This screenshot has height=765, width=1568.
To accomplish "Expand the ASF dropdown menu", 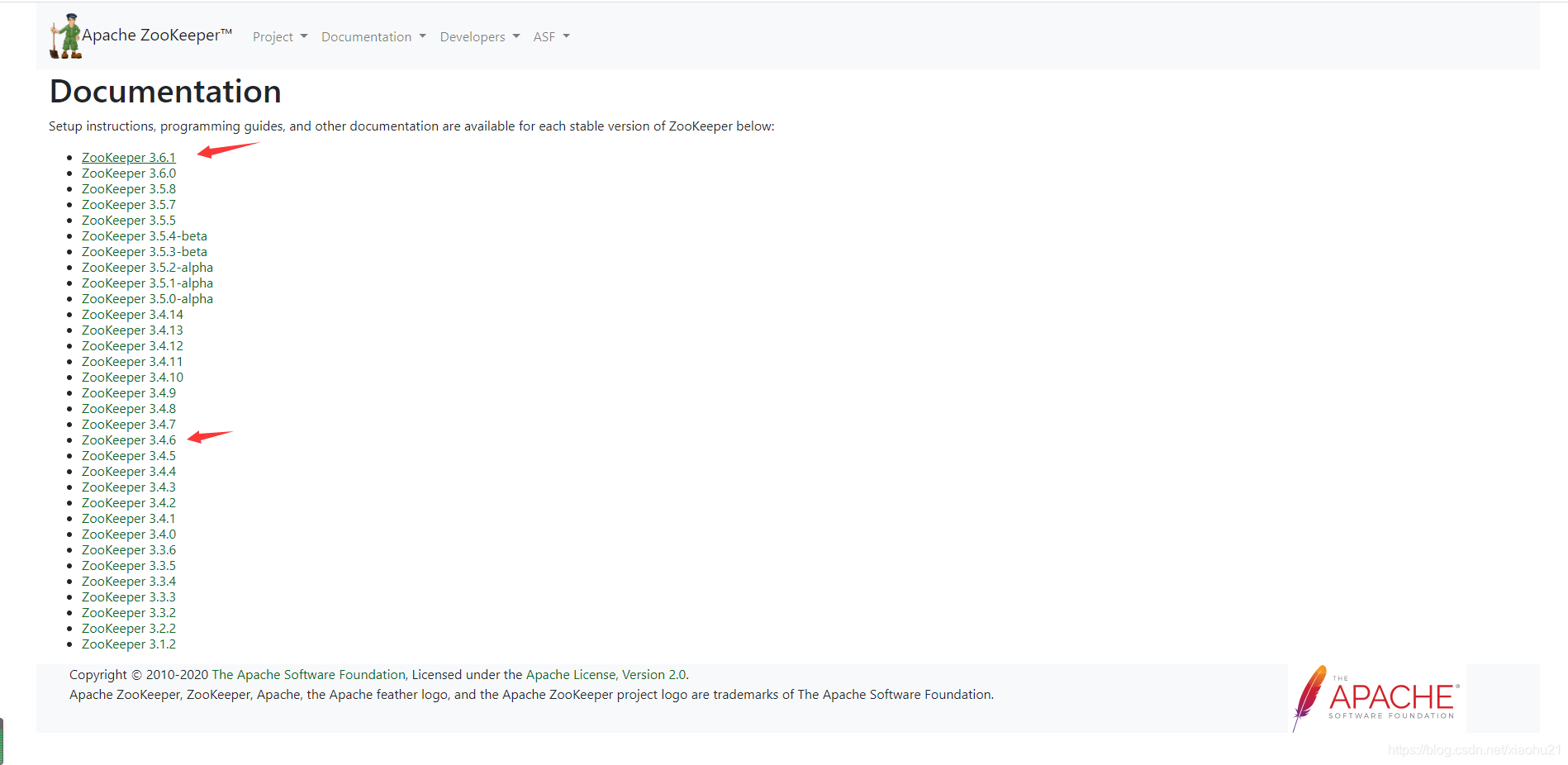I will click(x=551, y=37).
